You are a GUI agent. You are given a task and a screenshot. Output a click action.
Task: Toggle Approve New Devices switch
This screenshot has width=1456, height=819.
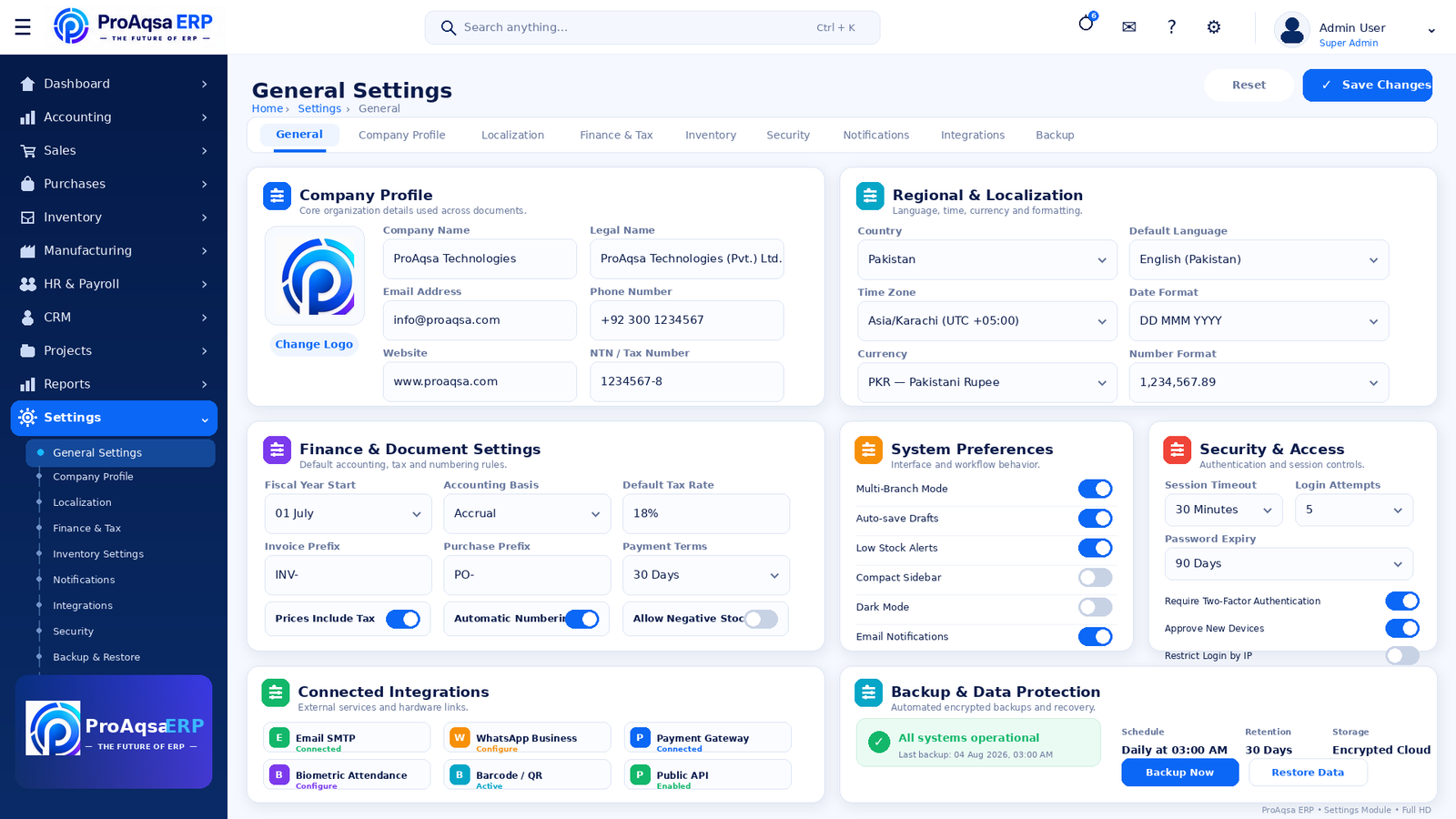coord(1402,628)
